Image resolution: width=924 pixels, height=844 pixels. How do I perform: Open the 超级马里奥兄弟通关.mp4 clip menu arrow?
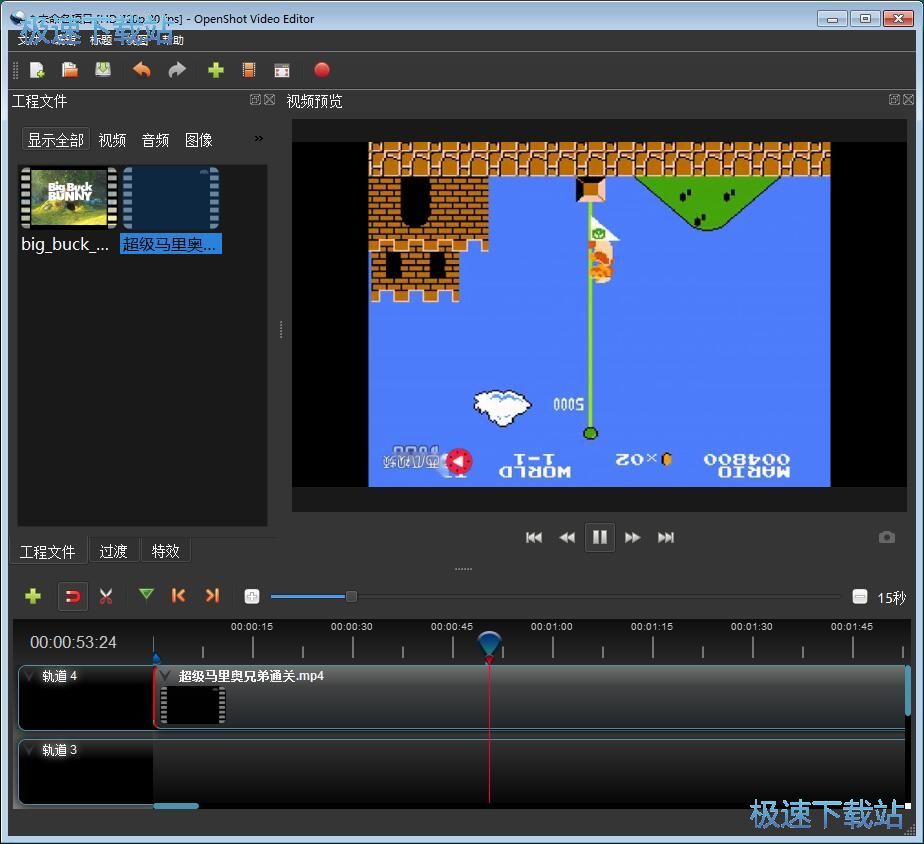166,675
